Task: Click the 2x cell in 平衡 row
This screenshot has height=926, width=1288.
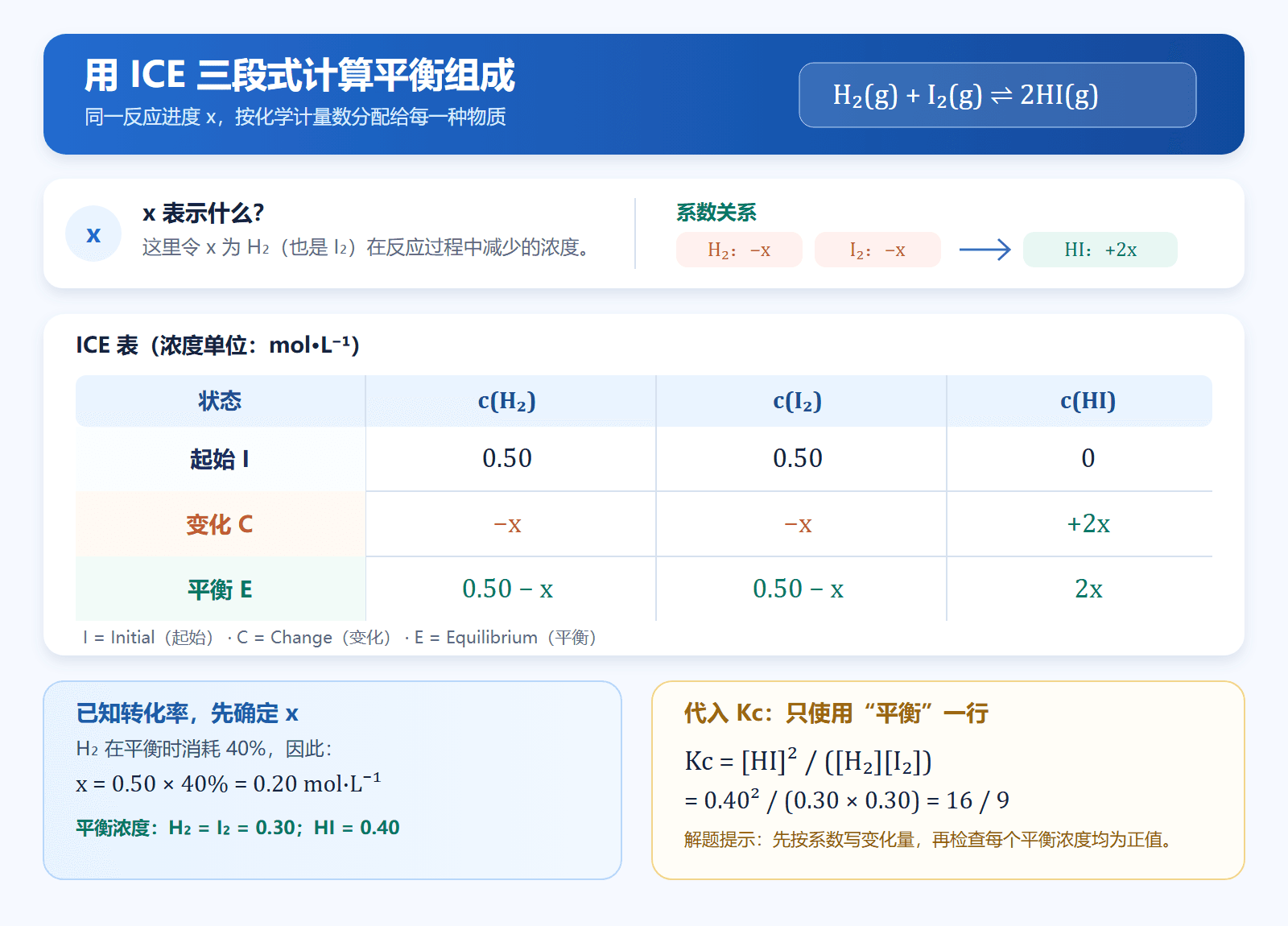Action: tap(1080, 589)
